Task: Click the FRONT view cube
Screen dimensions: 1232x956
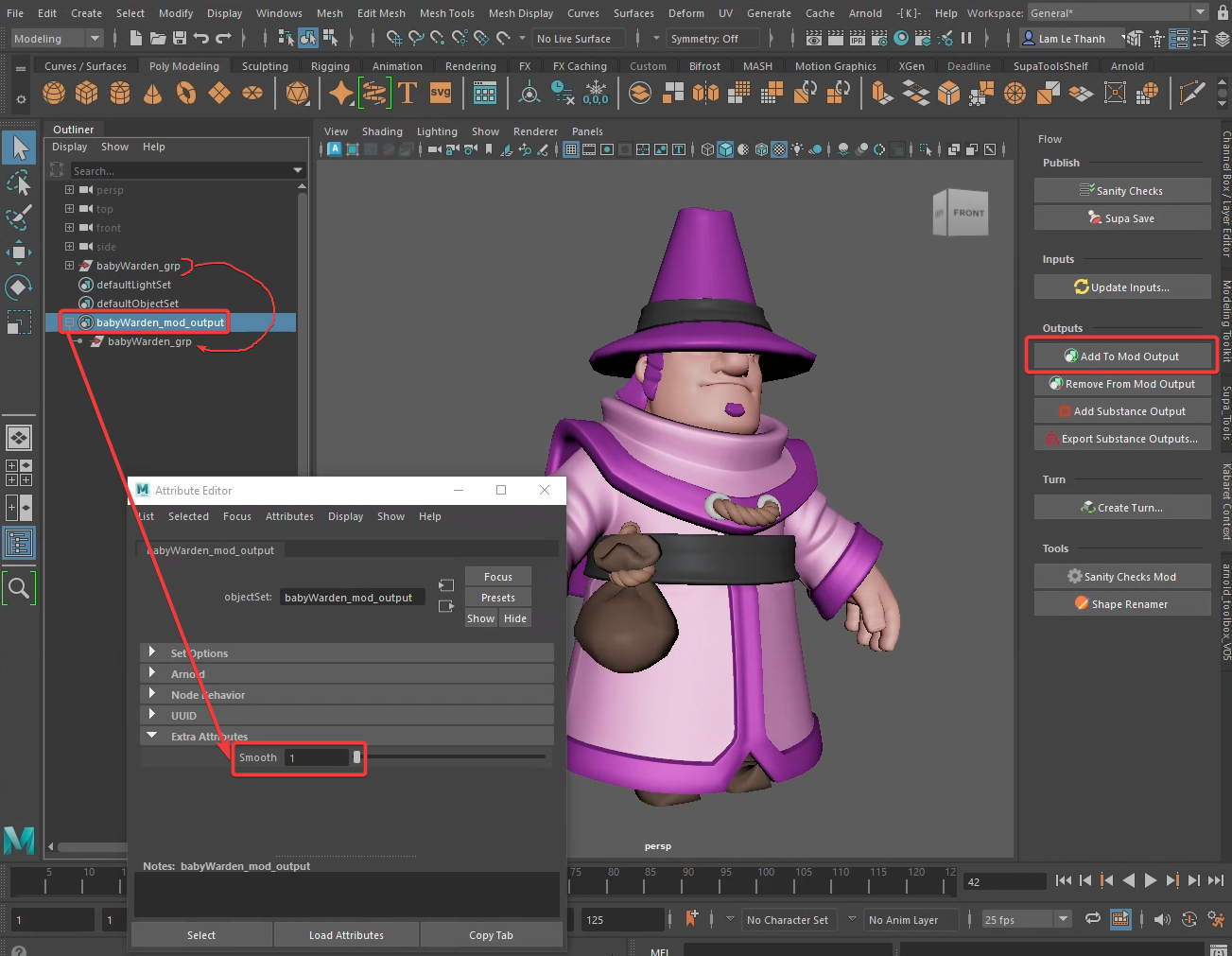Action: [968, 213]
